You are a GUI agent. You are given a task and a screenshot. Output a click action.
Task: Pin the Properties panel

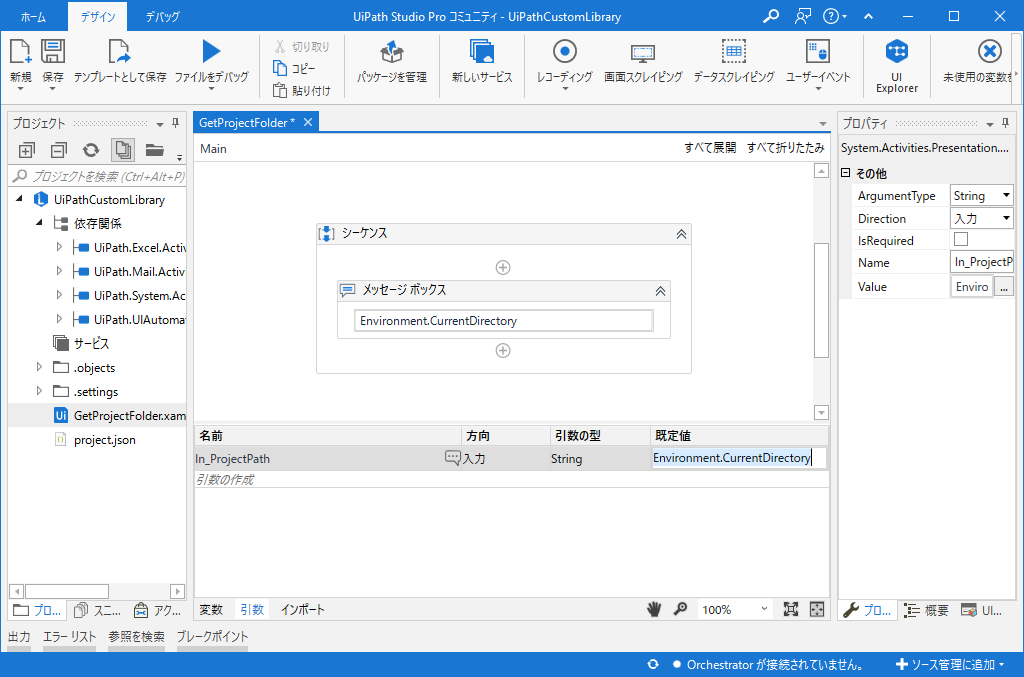[x=1005, y=123]
